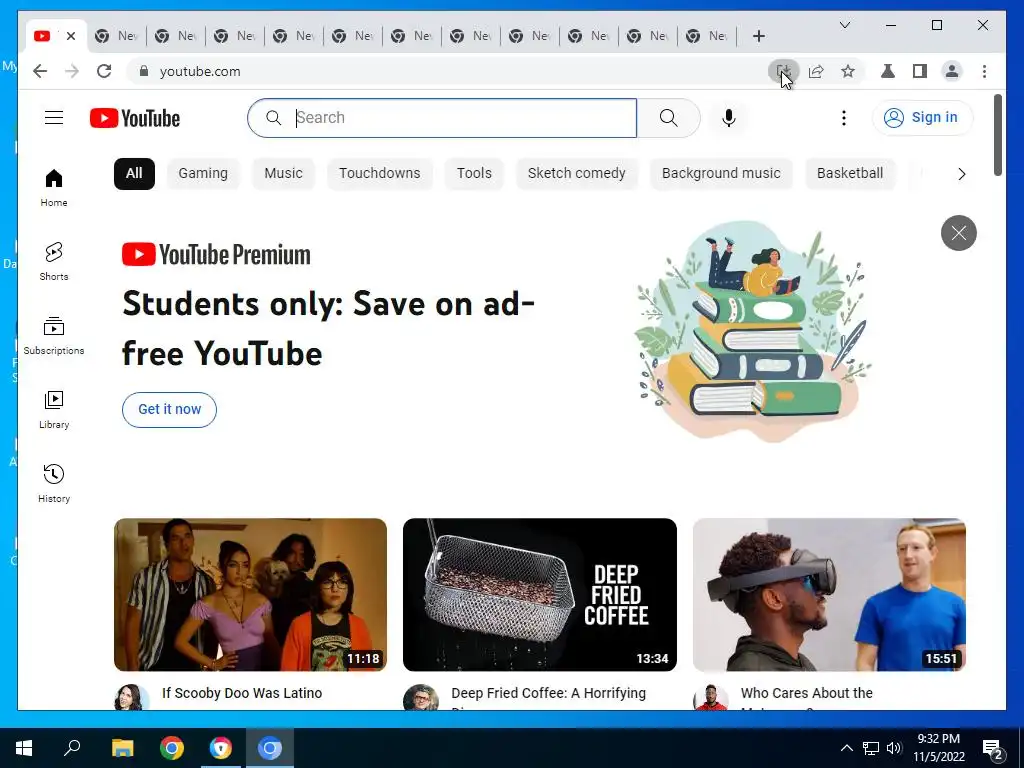Click Deep Fried Coffee video title
Screen dimensions: 1024x768
549,693
